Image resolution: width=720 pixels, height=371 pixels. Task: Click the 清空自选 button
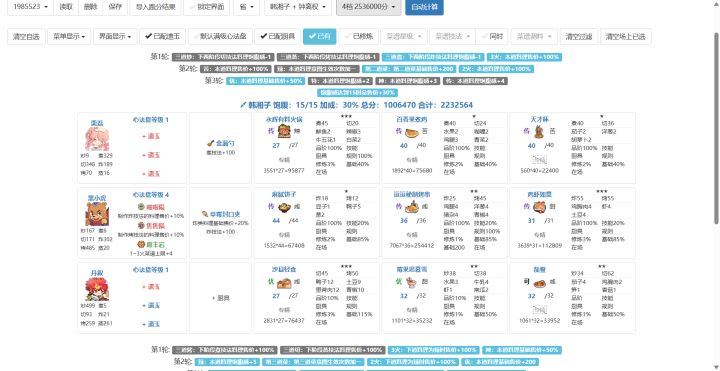click(26, 37)
